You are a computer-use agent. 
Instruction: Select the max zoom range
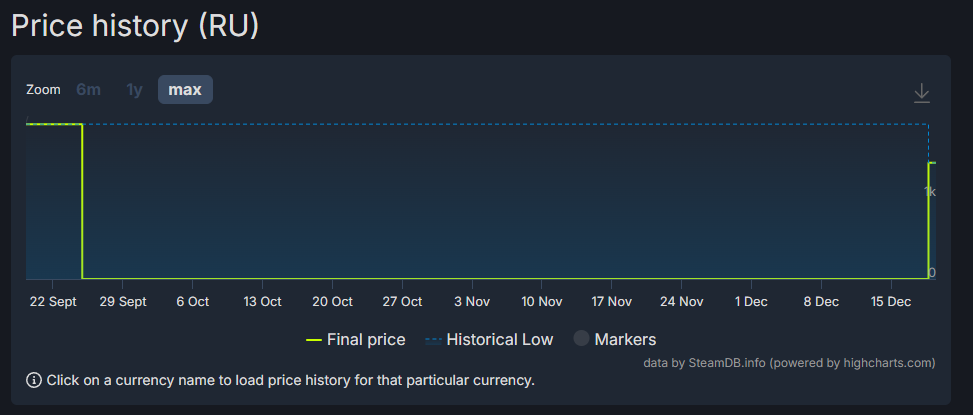185,90
